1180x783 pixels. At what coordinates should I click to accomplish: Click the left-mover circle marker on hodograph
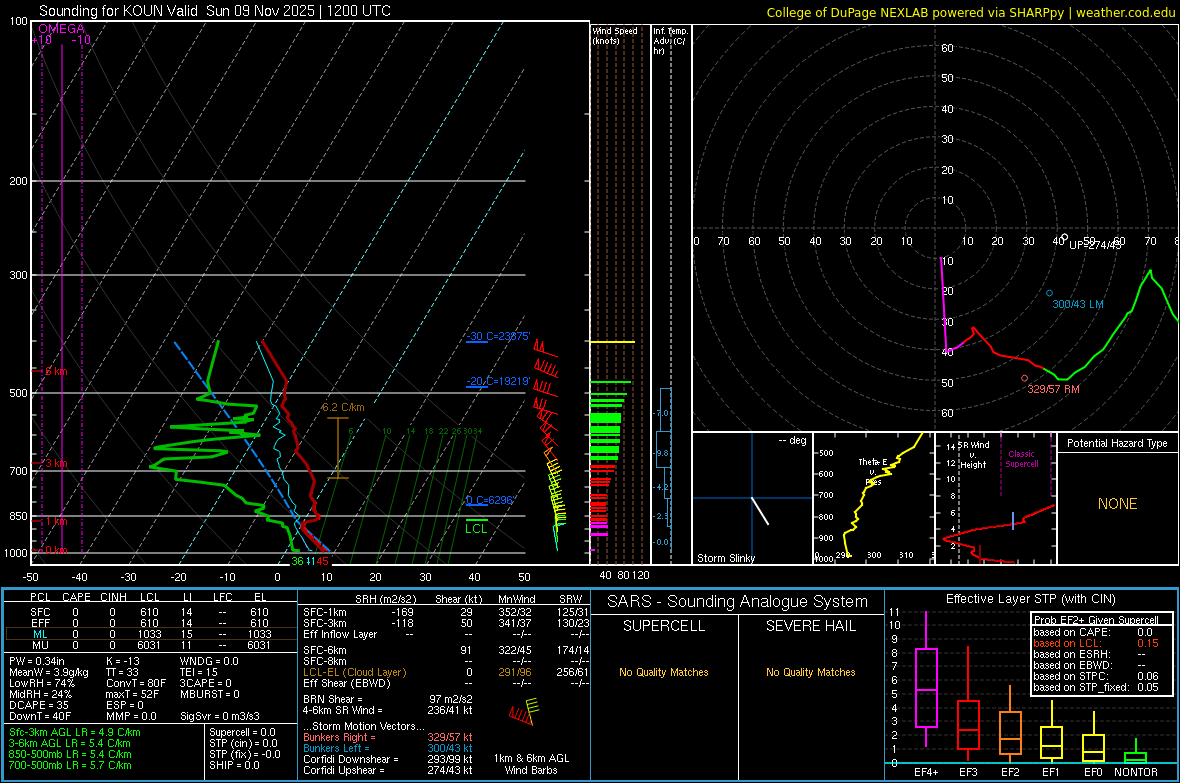point(1050,293)
